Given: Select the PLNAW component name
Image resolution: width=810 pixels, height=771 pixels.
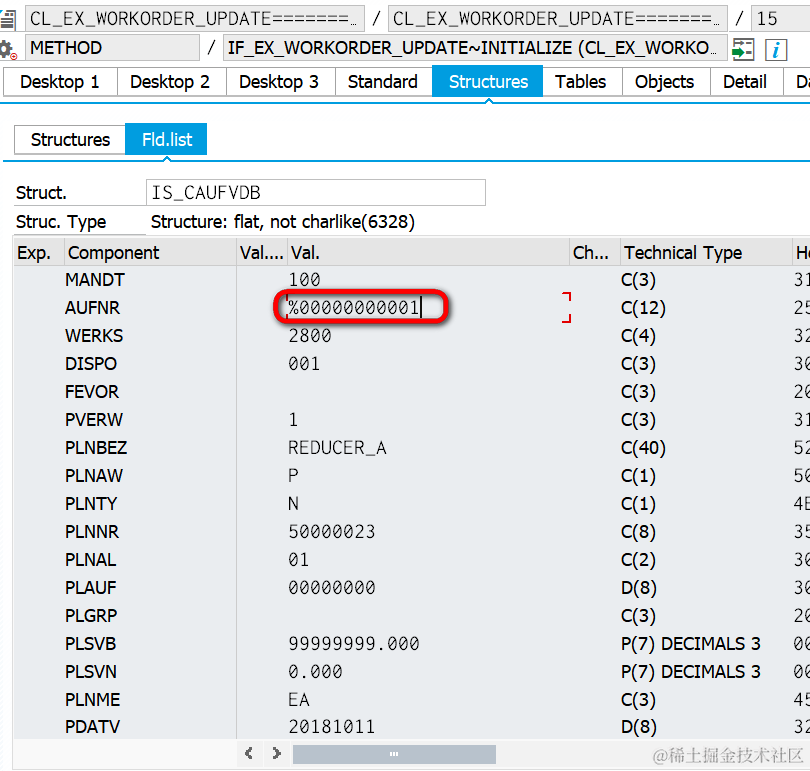Looking at the screenshot, I should coord(94,475).
